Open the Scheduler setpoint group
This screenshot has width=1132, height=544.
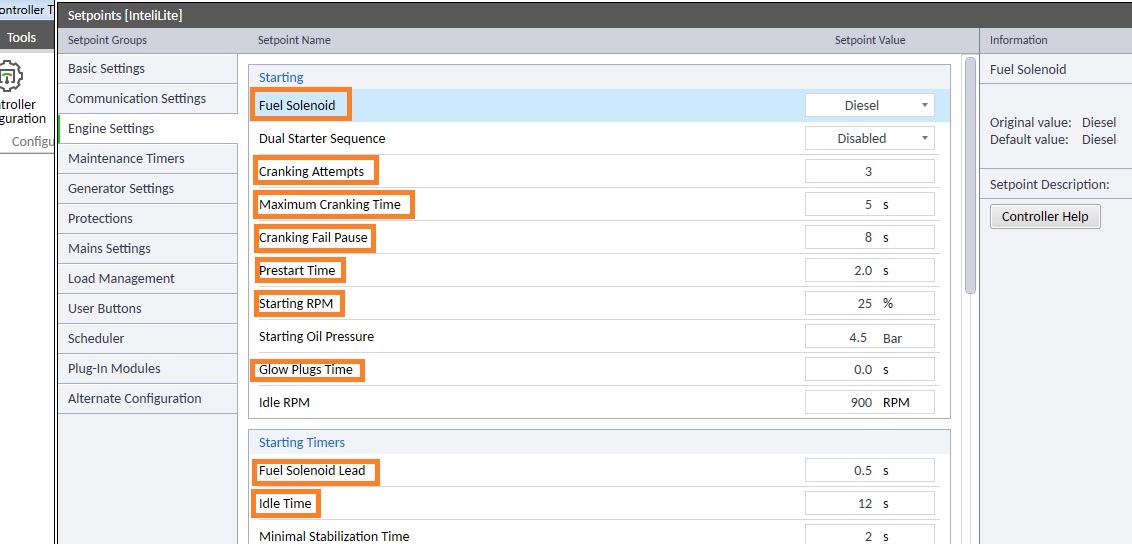pyautogui.click(x=96, y=338)
